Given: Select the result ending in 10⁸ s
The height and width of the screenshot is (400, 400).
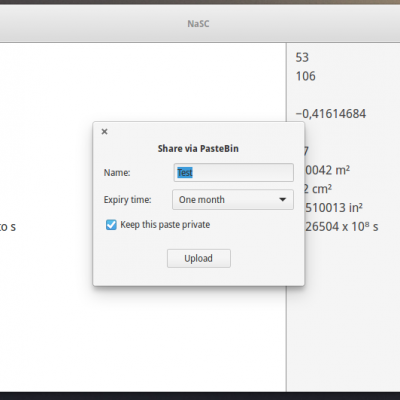Looking at the screenshot, I should [342, 227].
